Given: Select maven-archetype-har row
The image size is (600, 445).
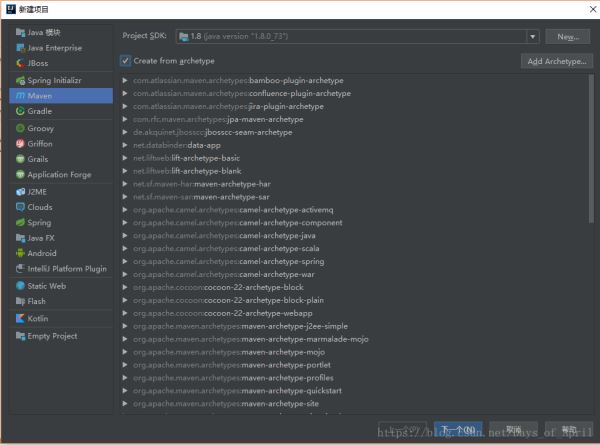Looking at the screenshot, I should tap(354, 184).
